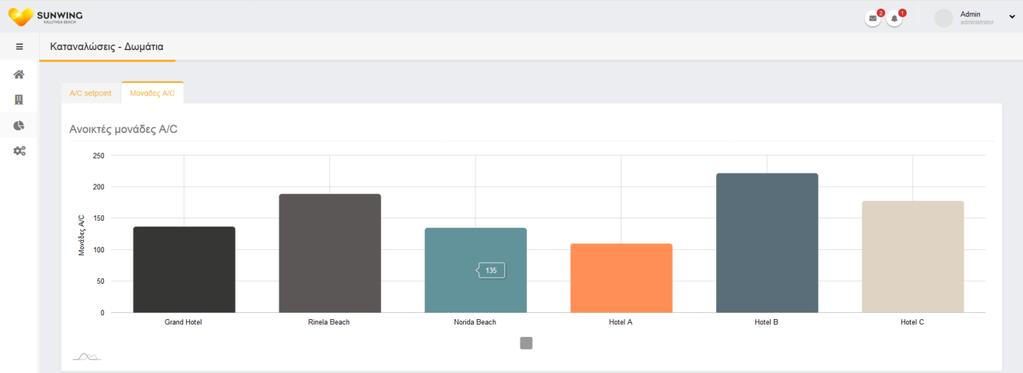
Task: Switch to the A/C setpoint tab
Action: tap(91, 93)
